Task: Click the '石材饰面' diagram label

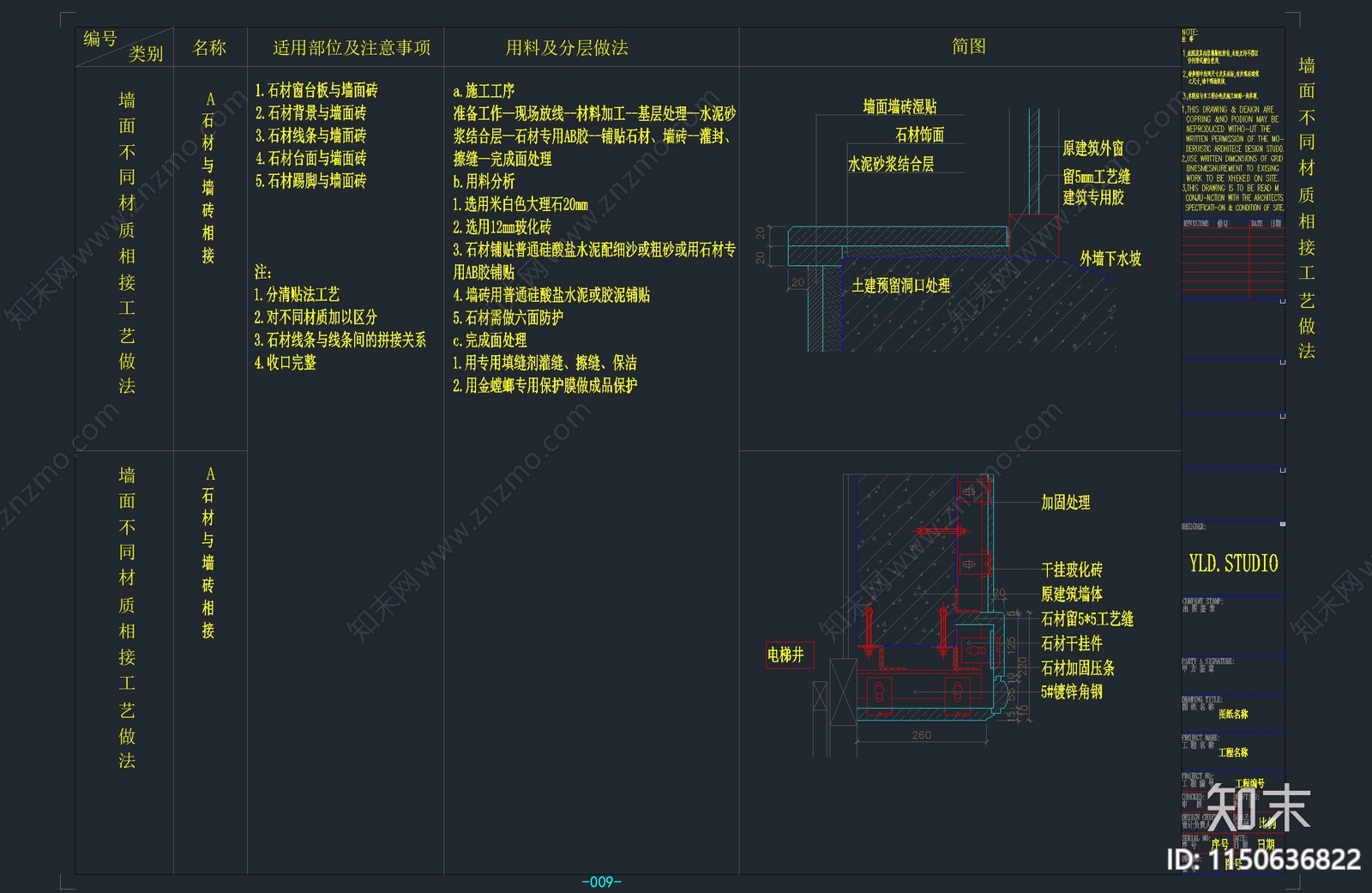Action: pos(919,135)
